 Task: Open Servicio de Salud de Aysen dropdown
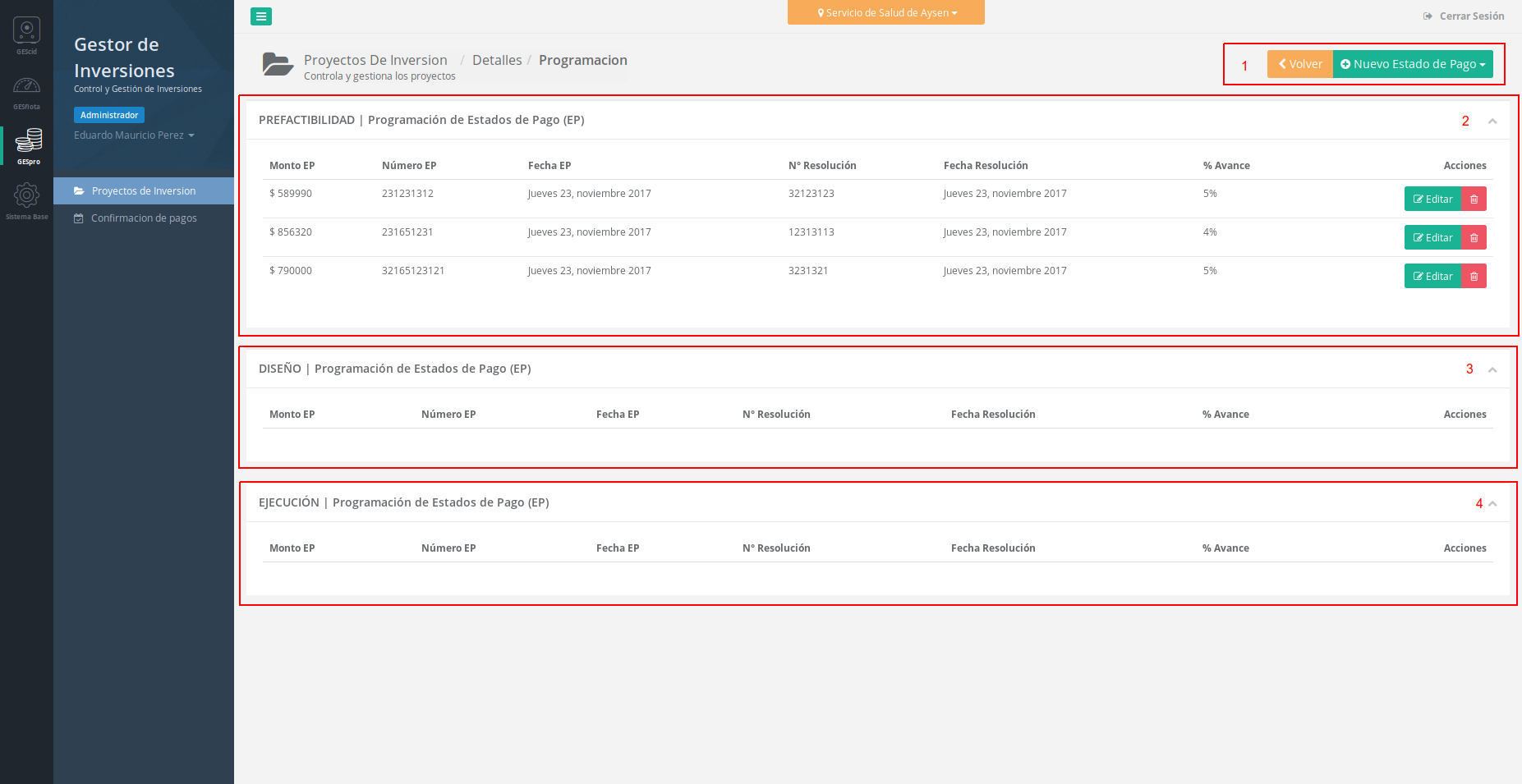[886, 13]
